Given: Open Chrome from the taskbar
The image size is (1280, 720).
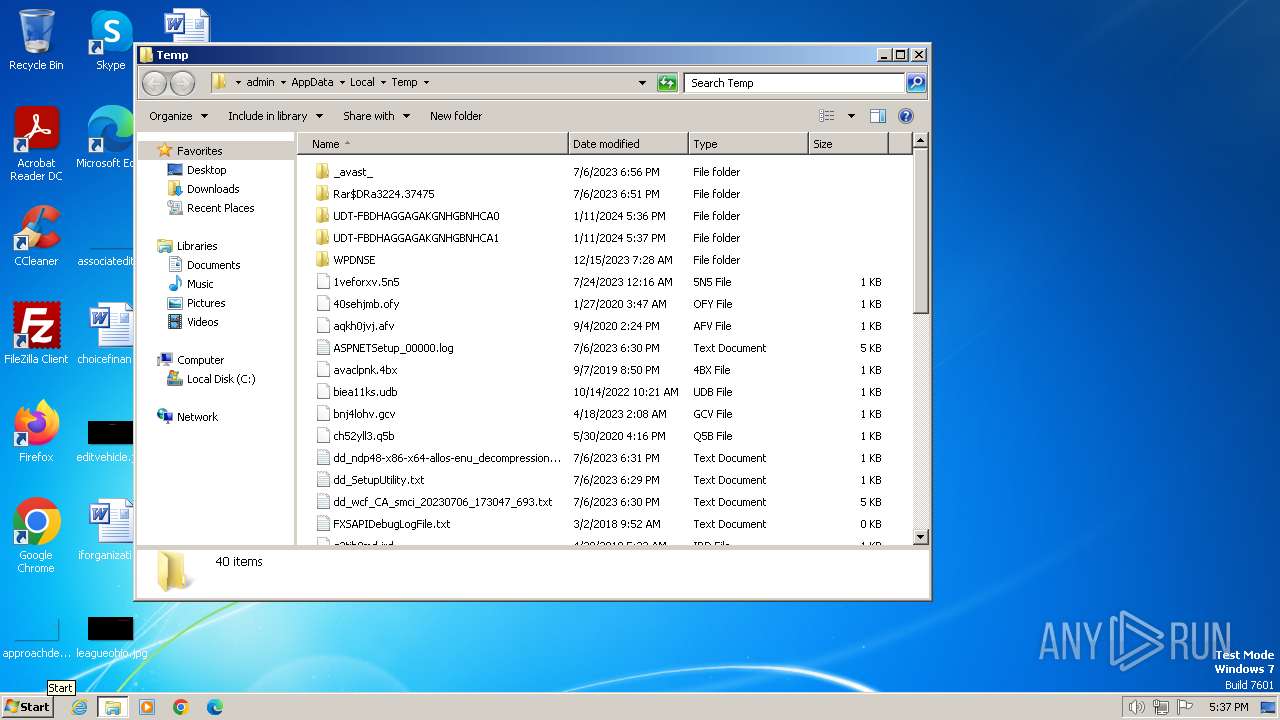Looking at the screenshot, I should [181, 707].
